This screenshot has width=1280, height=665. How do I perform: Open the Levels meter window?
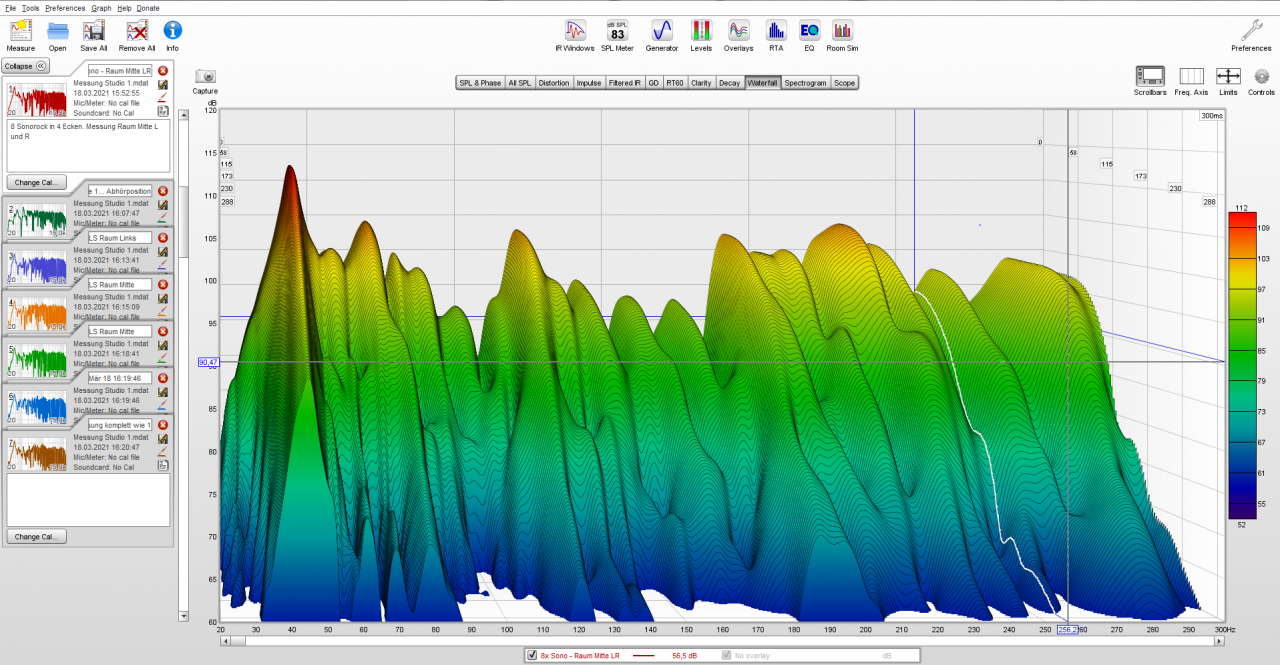click(701, 34)
